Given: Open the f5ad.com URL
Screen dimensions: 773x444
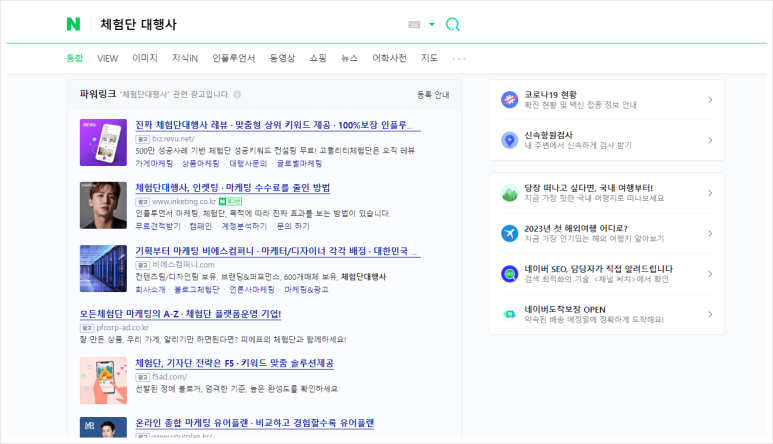Looking at the screenshot, I should coord(170,377).
